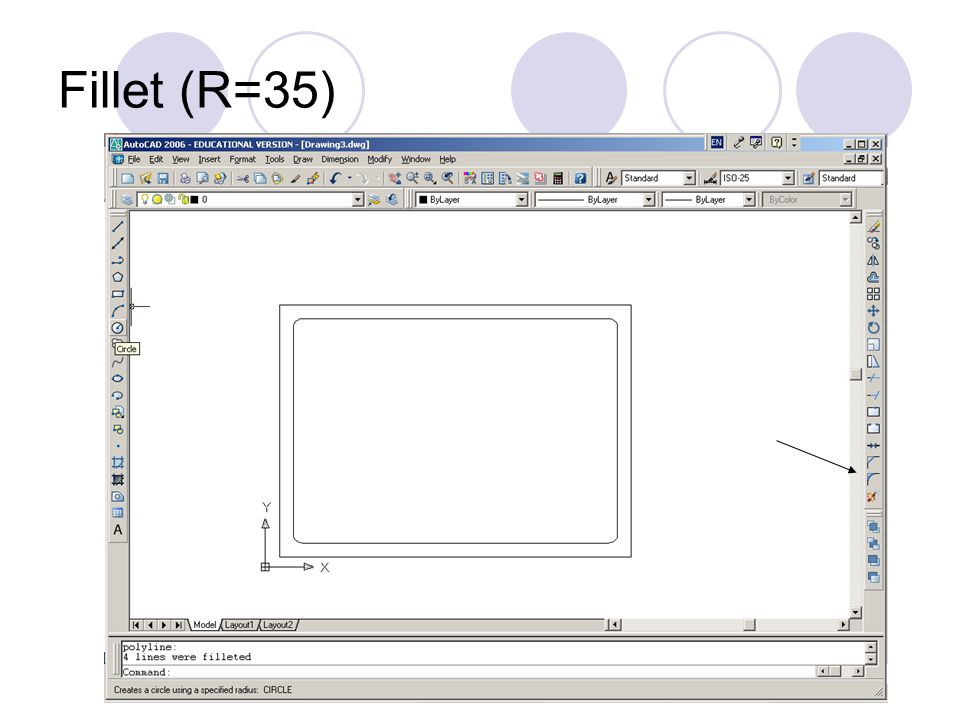Click the Array tool
The image size is (960, 720).
[x=874, y=294]
